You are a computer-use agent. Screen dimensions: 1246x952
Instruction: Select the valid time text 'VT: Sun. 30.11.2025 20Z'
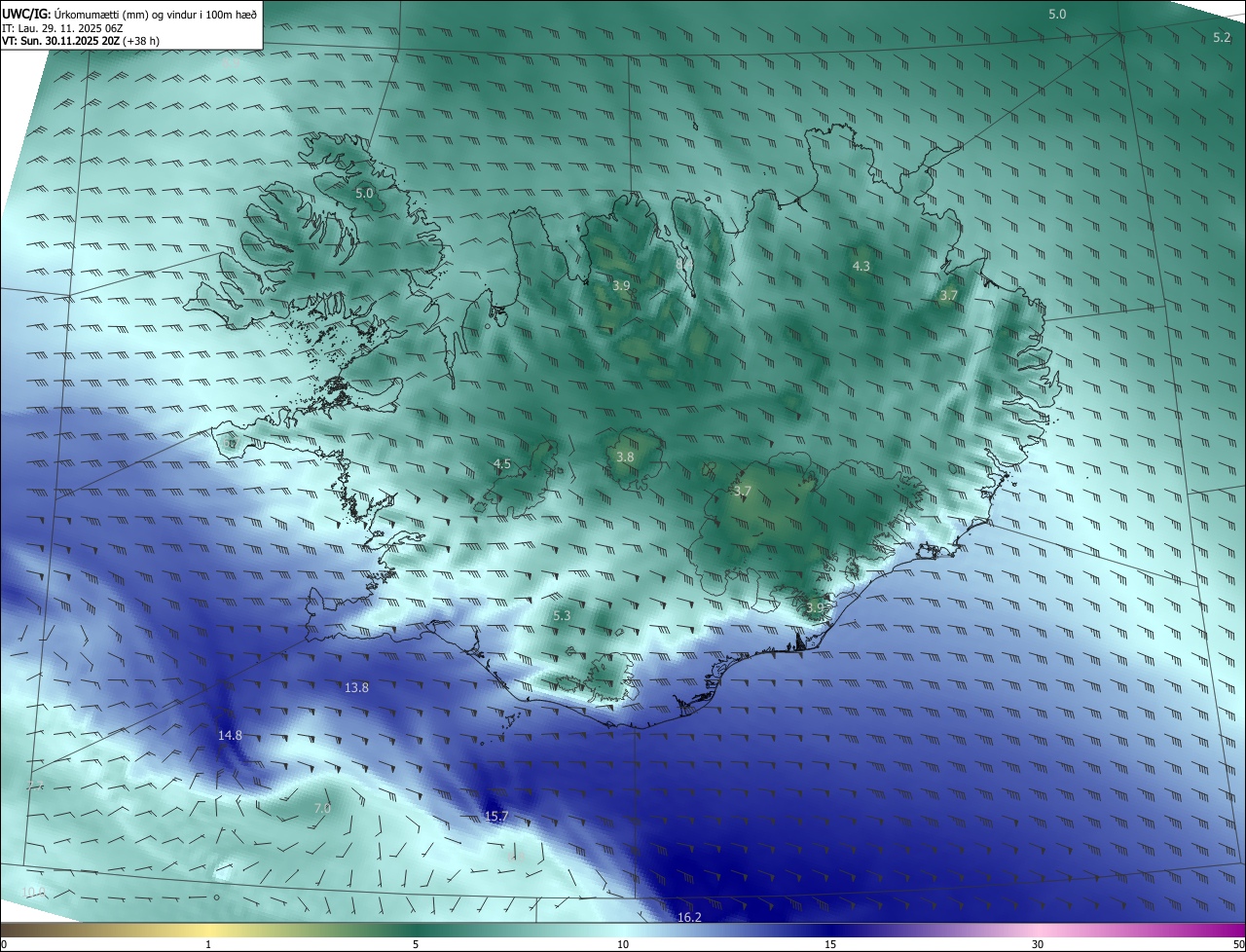pyautogui.click(x=61, y=41)
